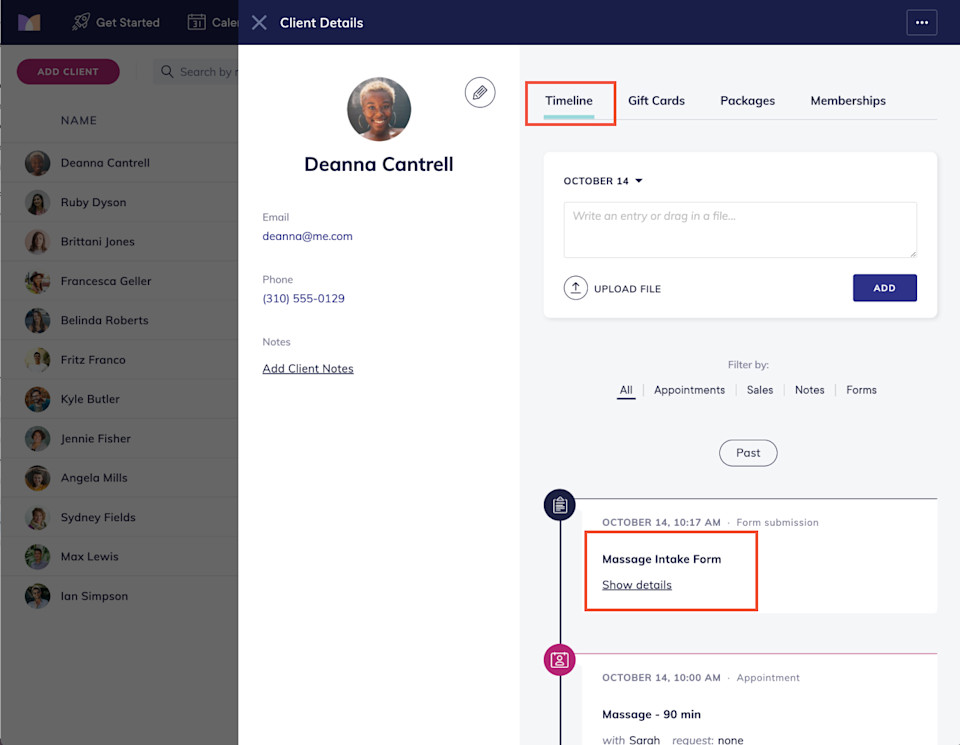Select Ruby Dyson in client list
This screenshot has height=745, width=960.
(119, 202)
